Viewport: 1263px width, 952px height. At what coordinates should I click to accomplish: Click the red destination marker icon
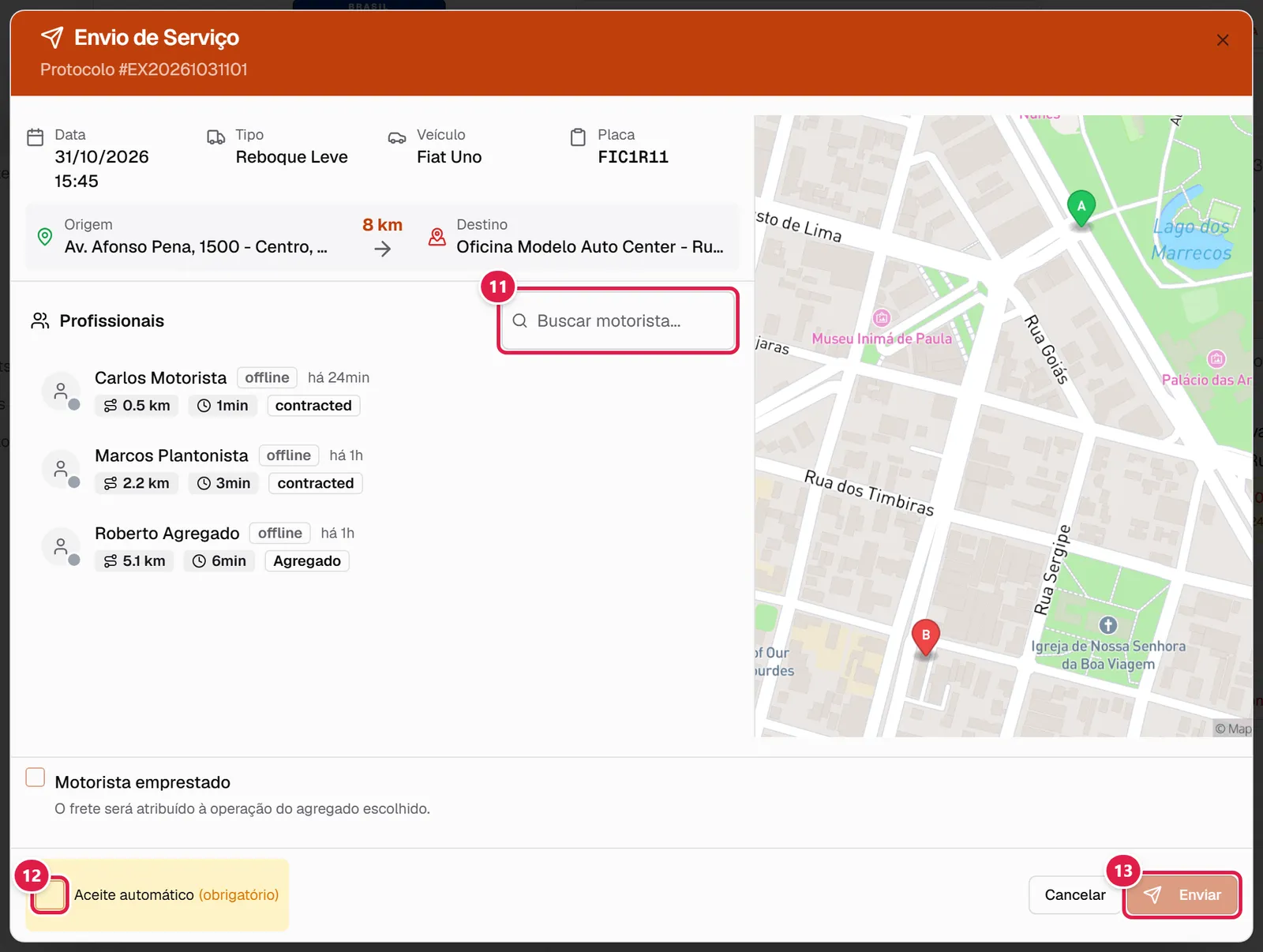437,236
